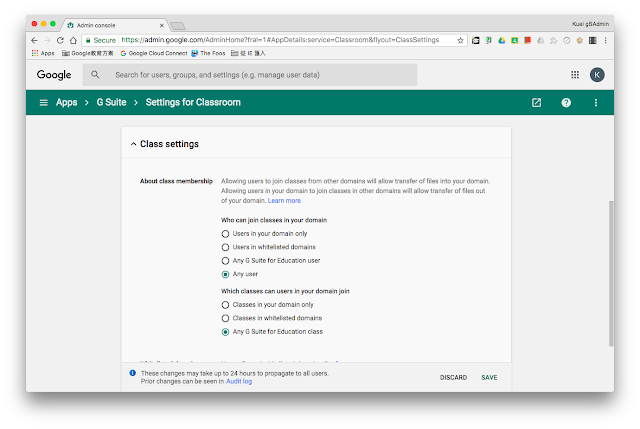Click the Admin console browser tab

pyautogui.click(x=114, y=25)
